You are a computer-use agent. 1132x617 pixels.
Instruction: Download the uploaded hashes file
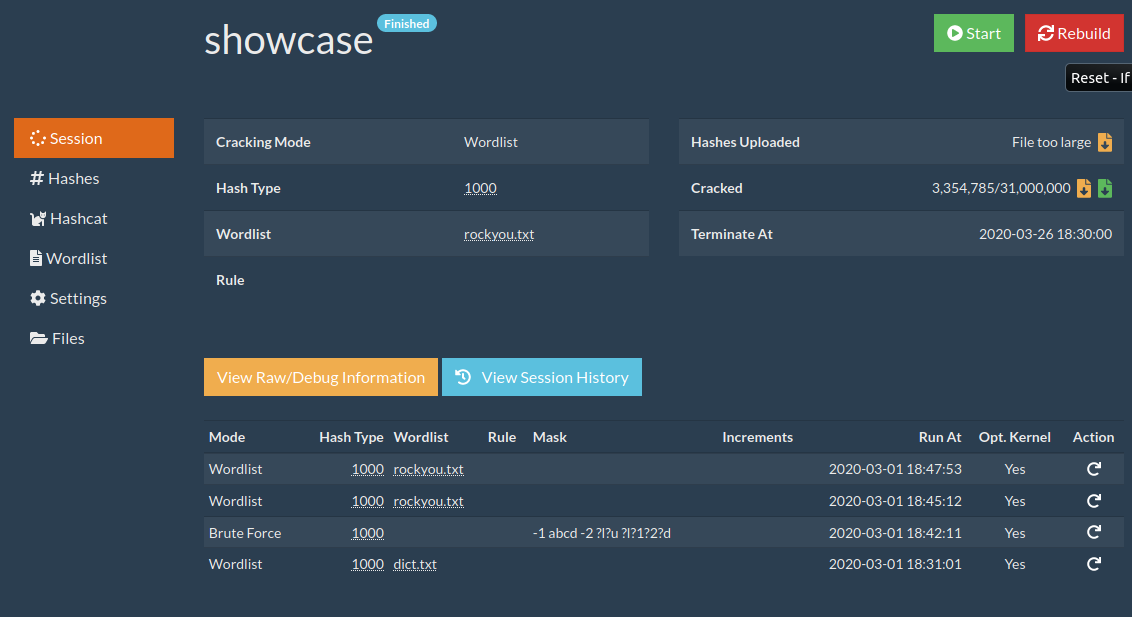pos(1104,142)
